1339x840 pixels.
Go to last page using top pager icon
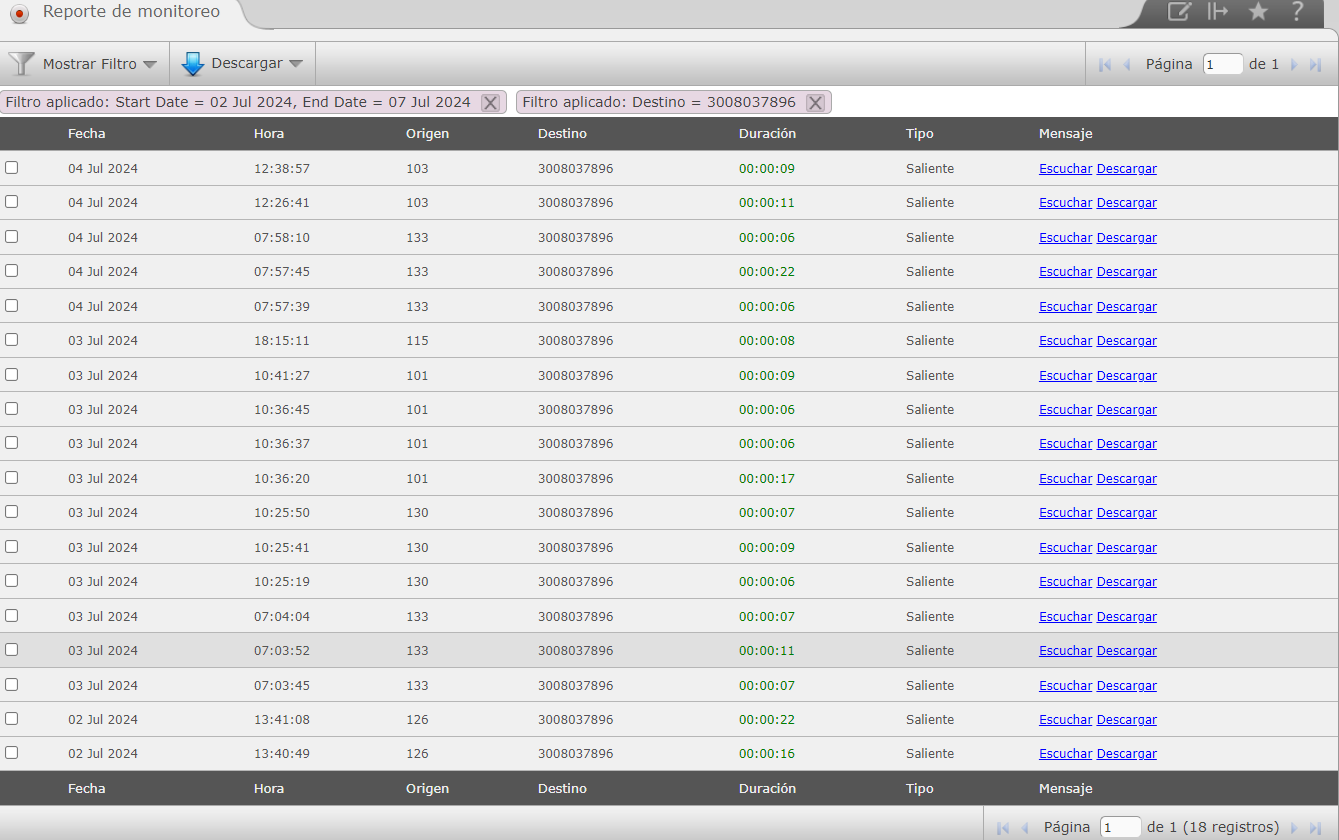[x=1315, y=64]
